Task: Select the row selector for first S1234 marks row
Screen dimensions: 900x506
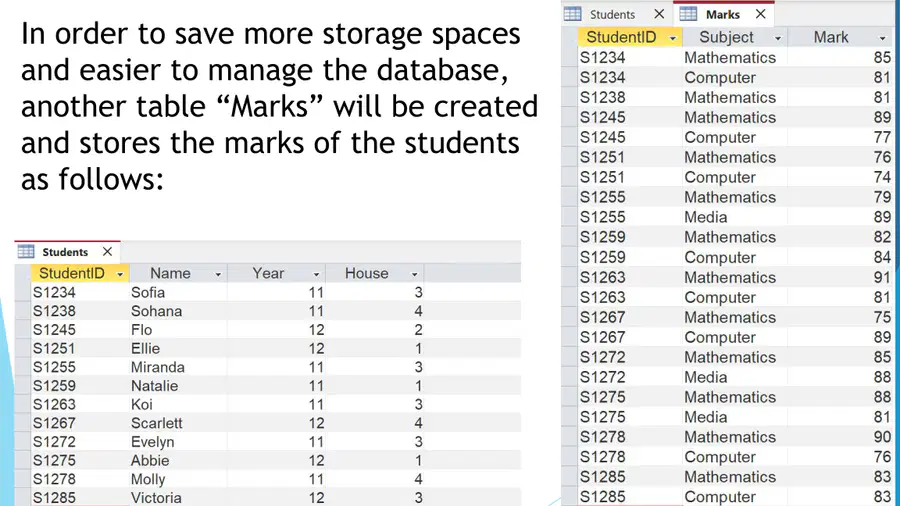Action: tap(570, 57)
